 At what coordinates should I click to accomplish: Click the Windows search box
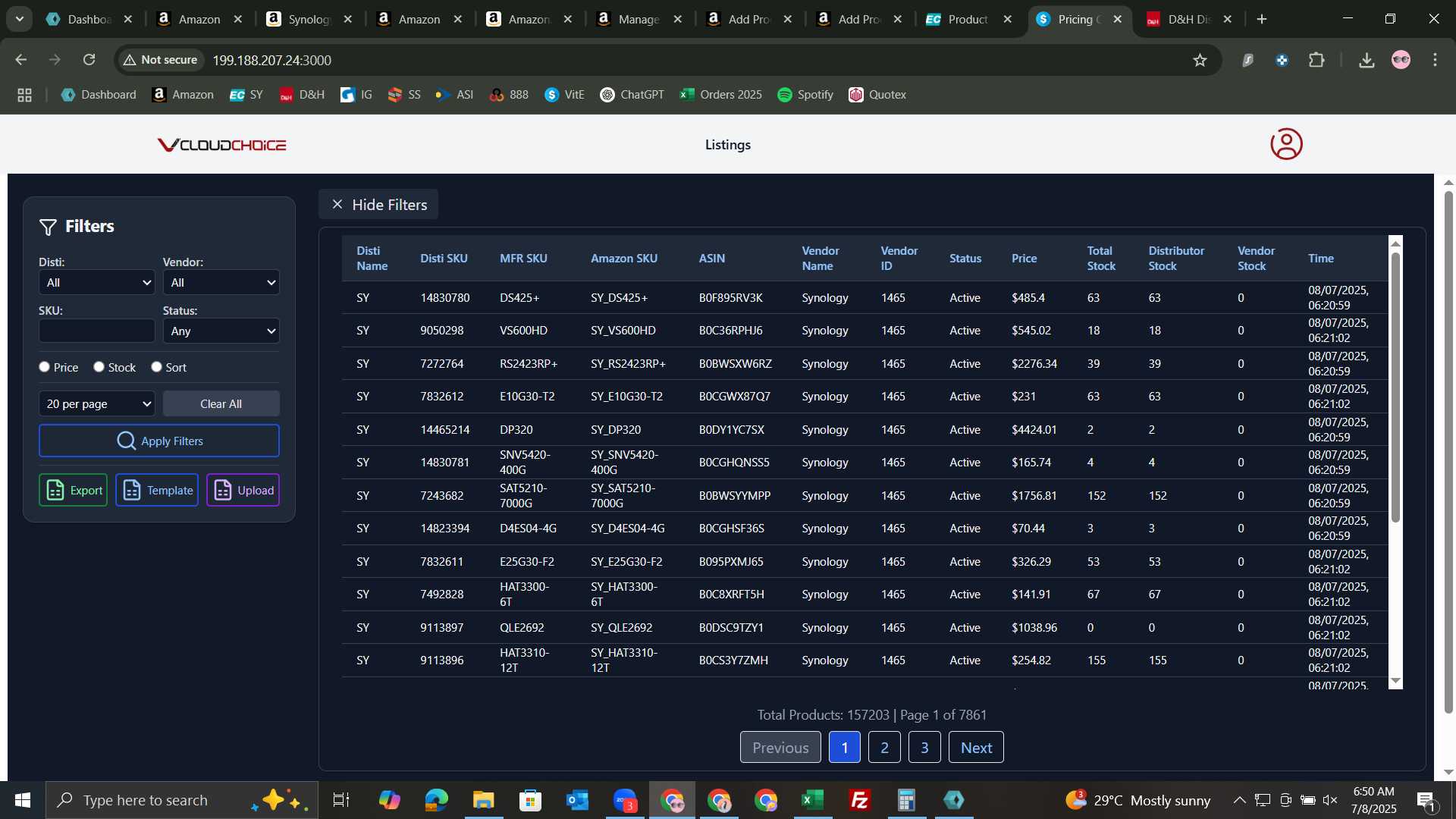pyautogui.click(x=182, y=800)
